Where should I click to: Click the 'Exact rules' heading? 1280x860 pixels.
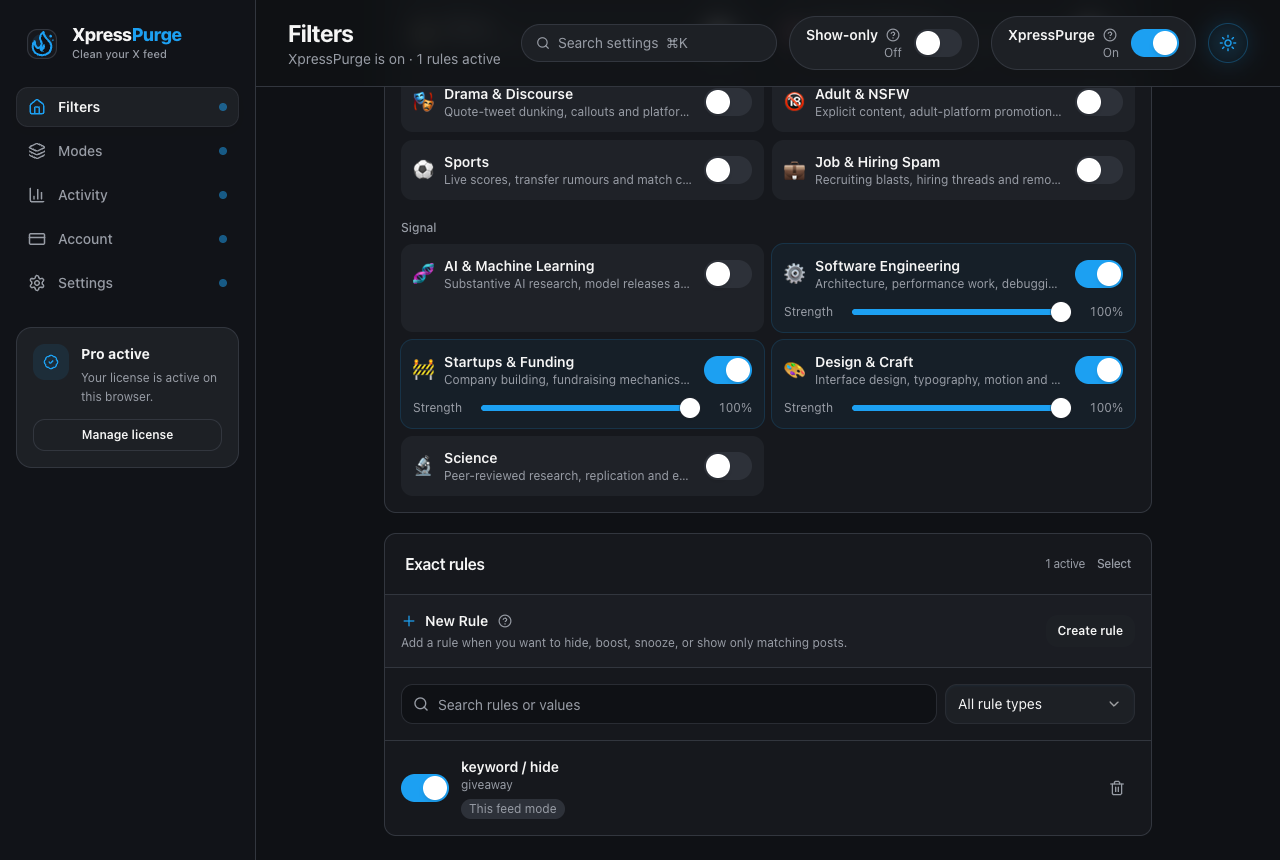click(445, 564)
